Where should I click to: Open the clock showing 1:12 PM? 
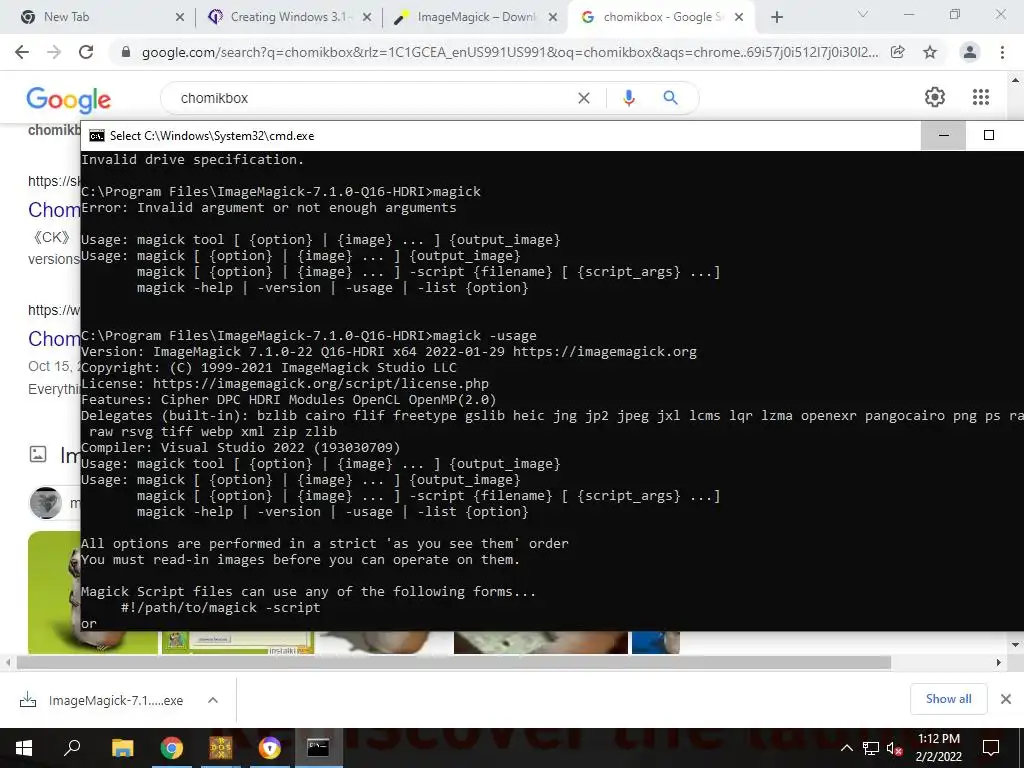click(938, 748)
